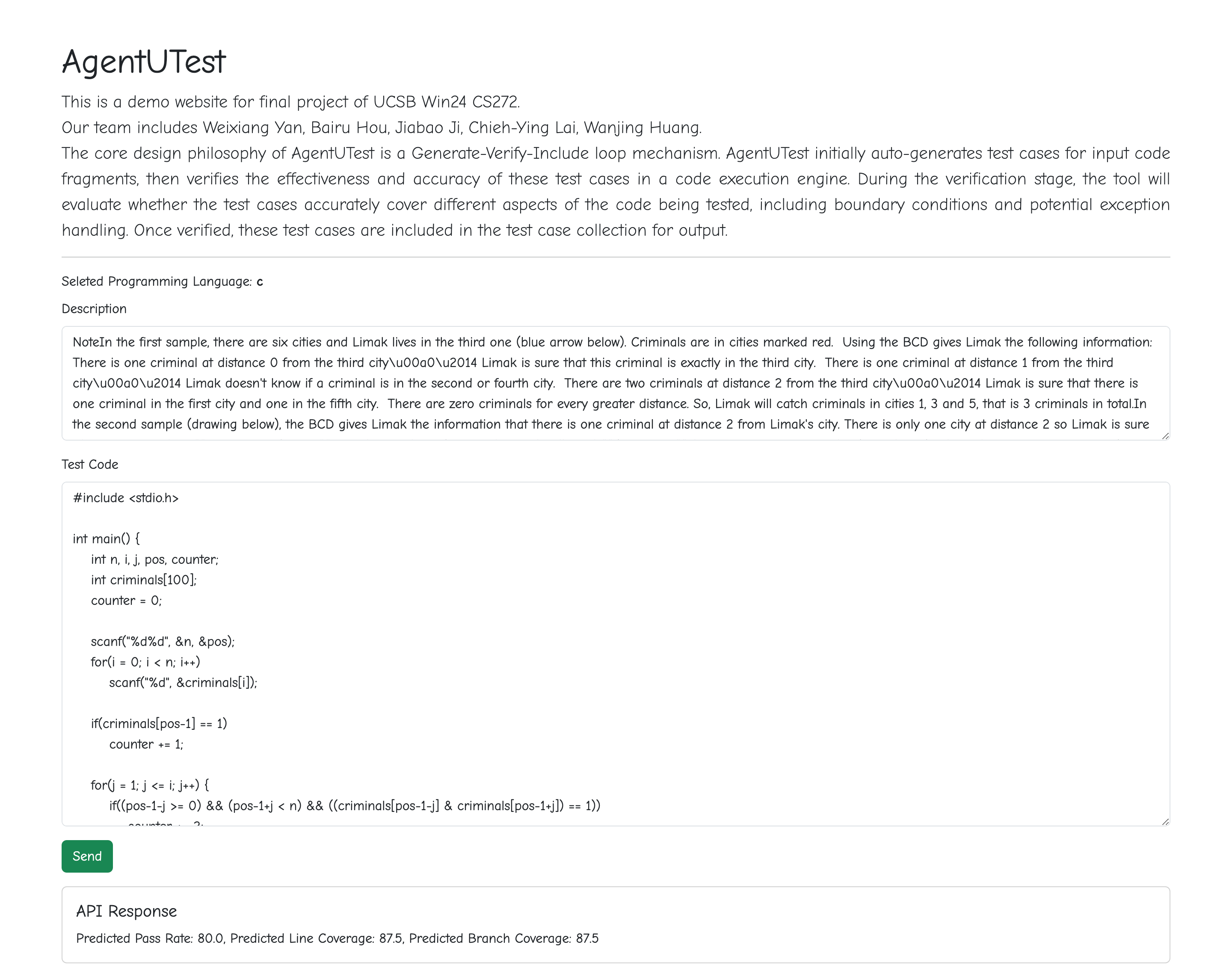Grab the Test Code box resize handle
Image resolution: width=1232 pixels, height=977 pixels.
click(1165, 821)
